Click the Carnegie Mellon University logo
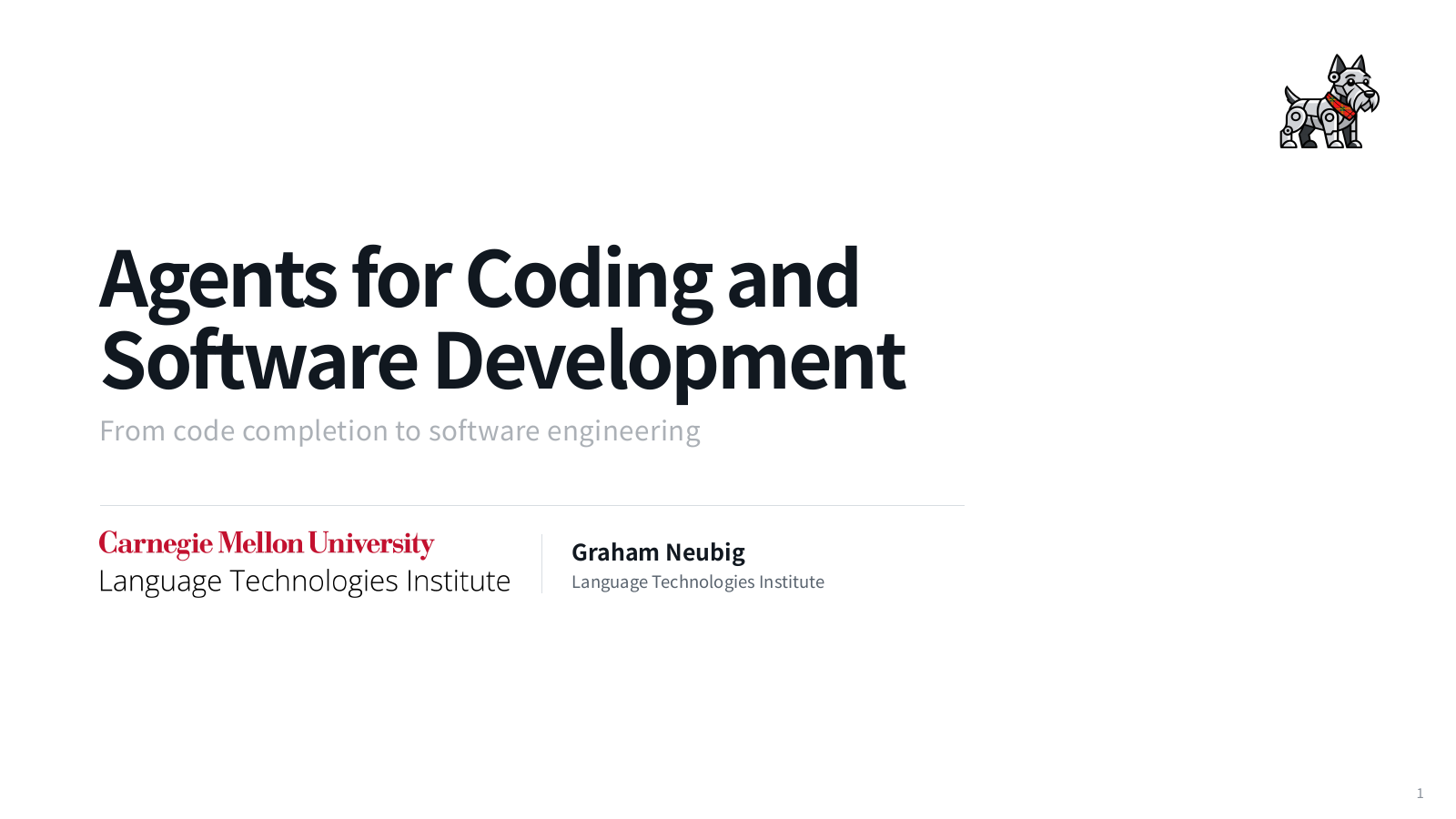This screenshot has height=819, width=1456. pos(267,544)
